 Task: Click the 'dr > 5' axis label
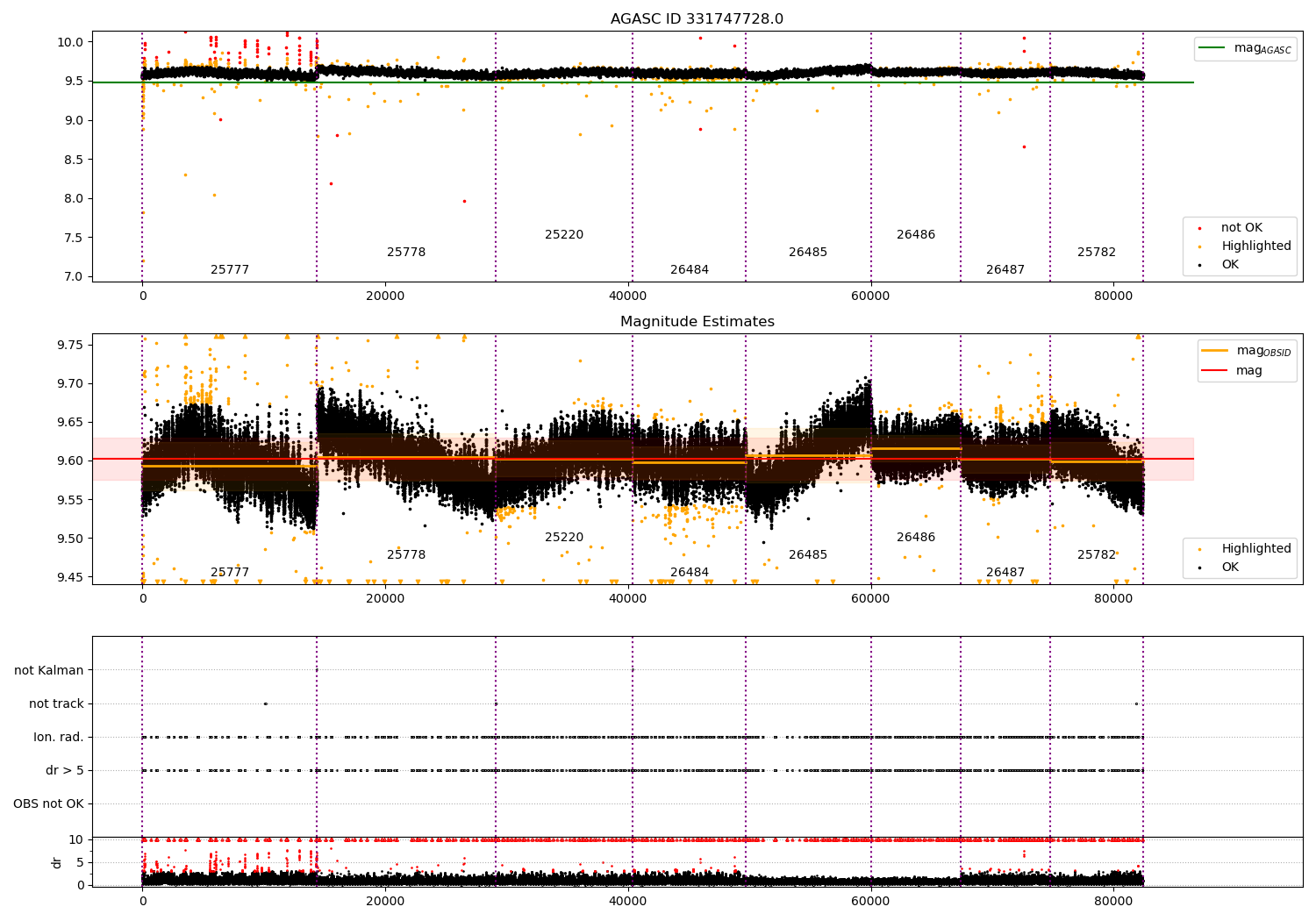point(65,771)
